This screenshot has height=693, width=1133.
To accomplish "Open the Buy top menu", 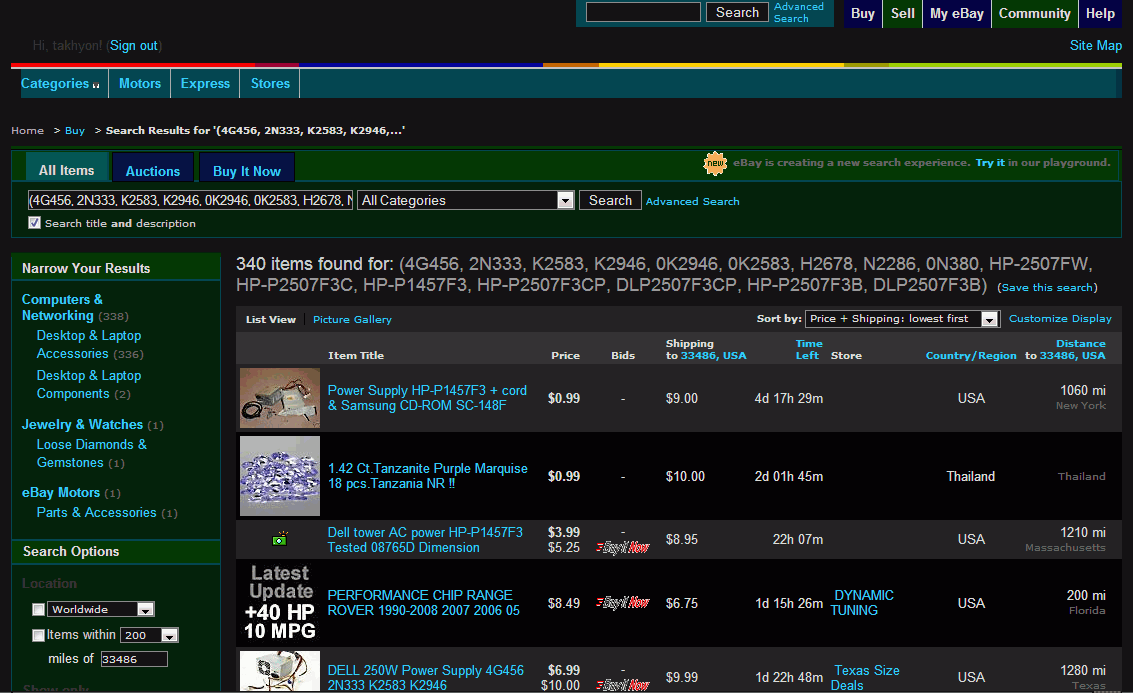I will pyautogui.click(x=863, y=13).
